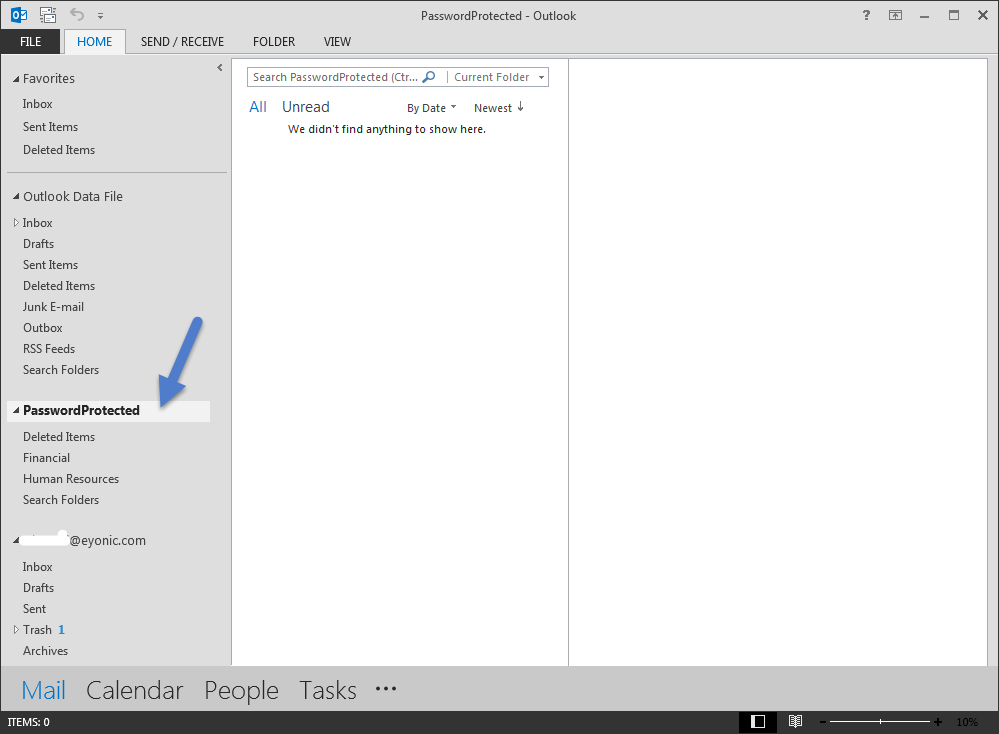999x734 pixels.
Task: Select Send/Receive All Folders in Quick Access Toolbar
Action: [46, 15]
